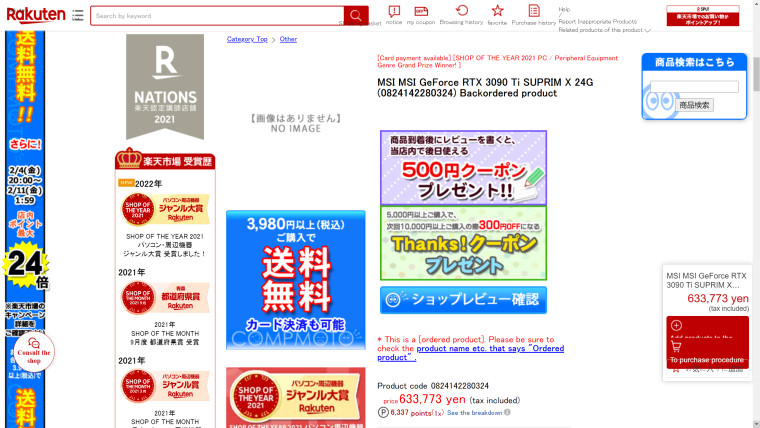This screenshot has width=760, height=428.
Task: Click the info icon beside See the breakdown
Action: (x=507, y=412)
